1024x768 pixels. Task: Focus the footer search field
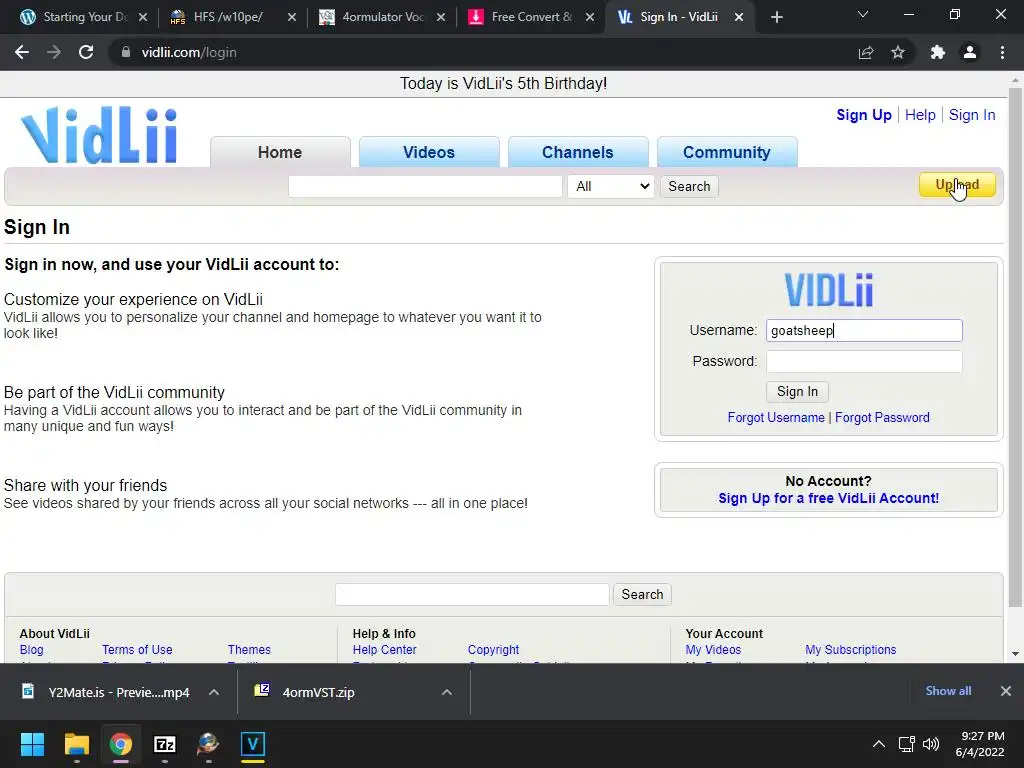pyautogui.click(x=472, y=594)
